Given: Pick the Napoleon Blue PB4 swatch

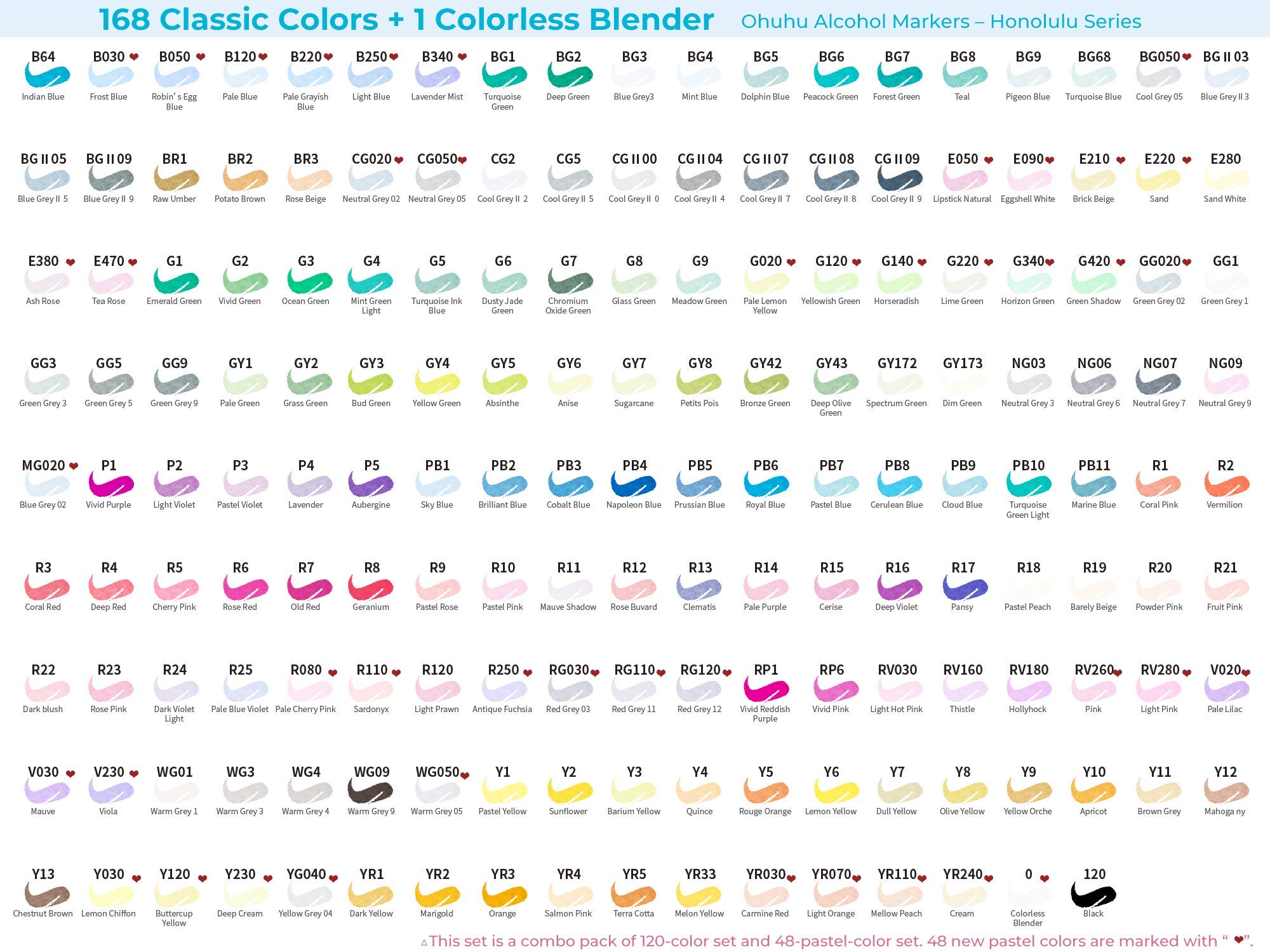Looking at the screenshot, I should tap(633, 485).
